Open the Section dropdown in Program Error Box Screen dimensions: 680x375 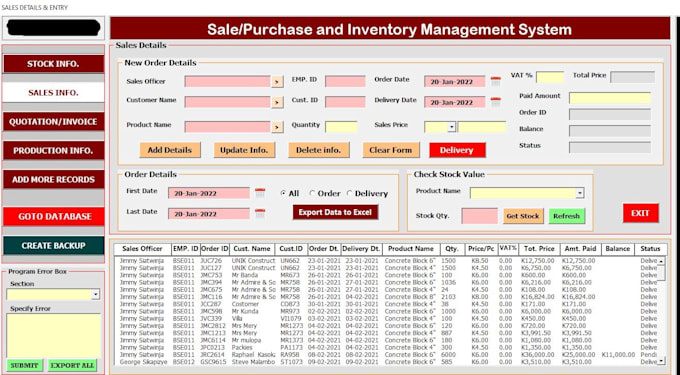[x=95, y=295]
